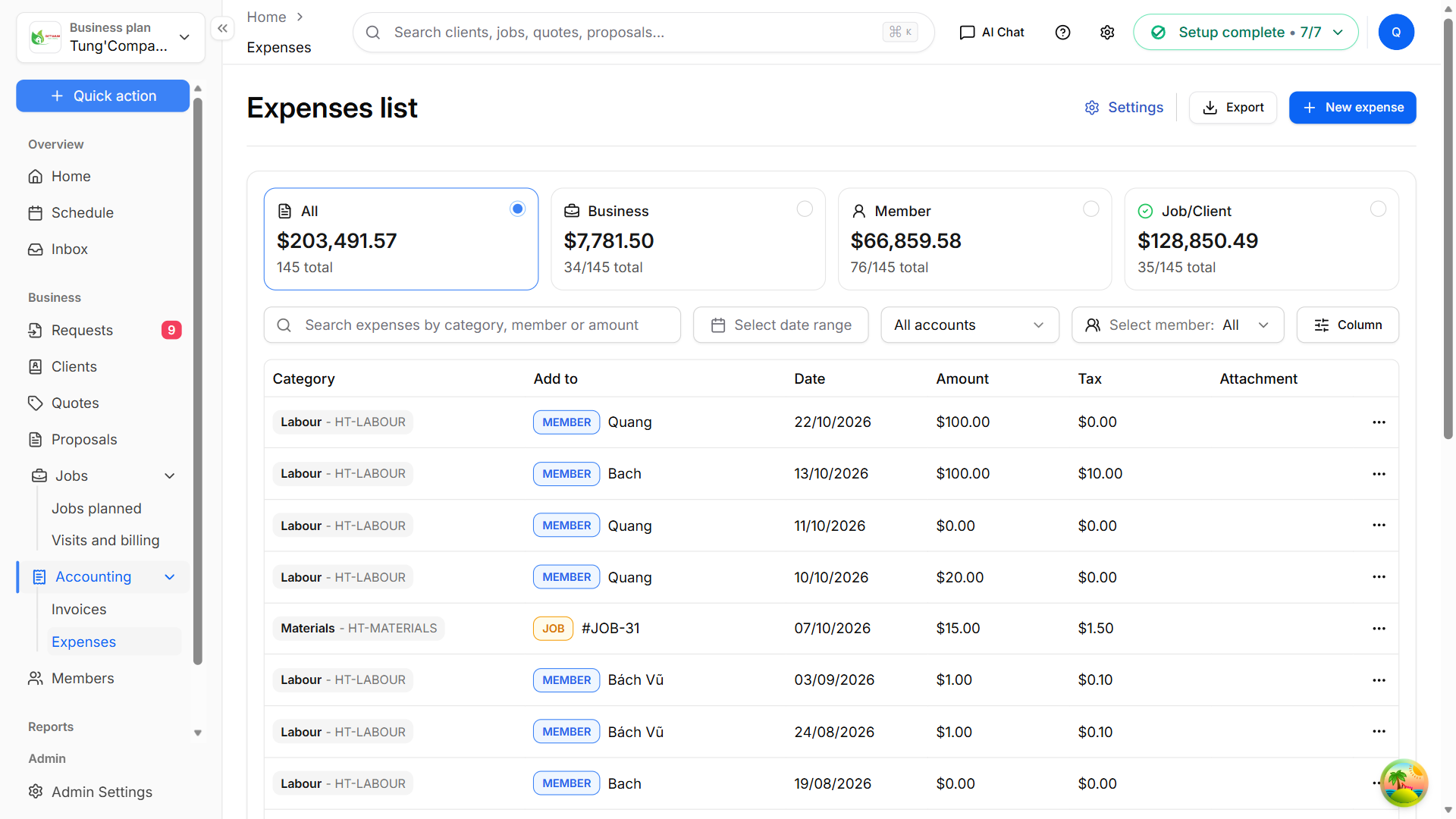Click the MEMBER tag on 22/10/2026 row
The width and height of the screenshot is (1456, 819).
566,422
